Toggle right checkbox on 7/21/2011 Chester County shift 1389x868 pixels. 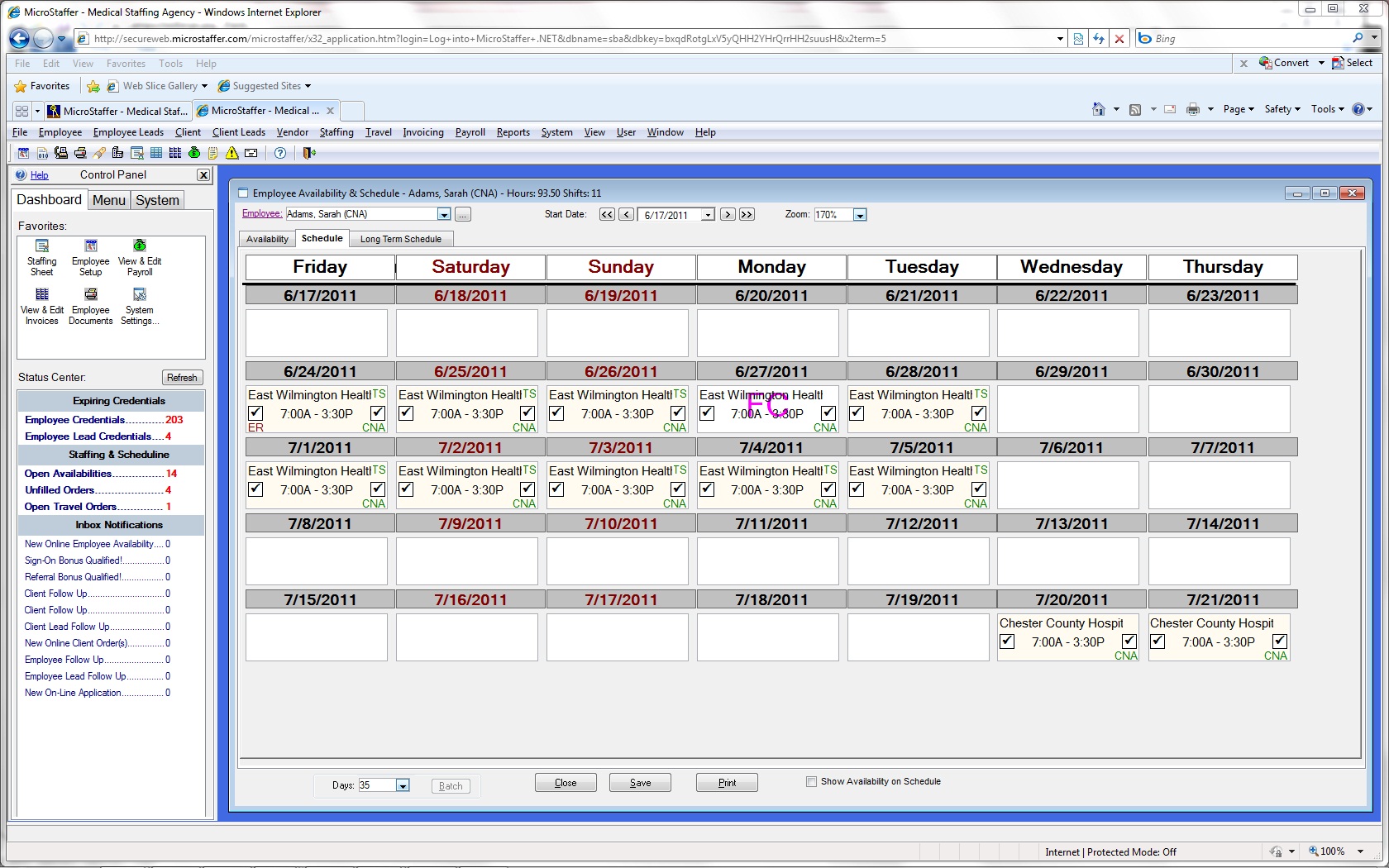pyautogui.click(x=1279, y=641)
